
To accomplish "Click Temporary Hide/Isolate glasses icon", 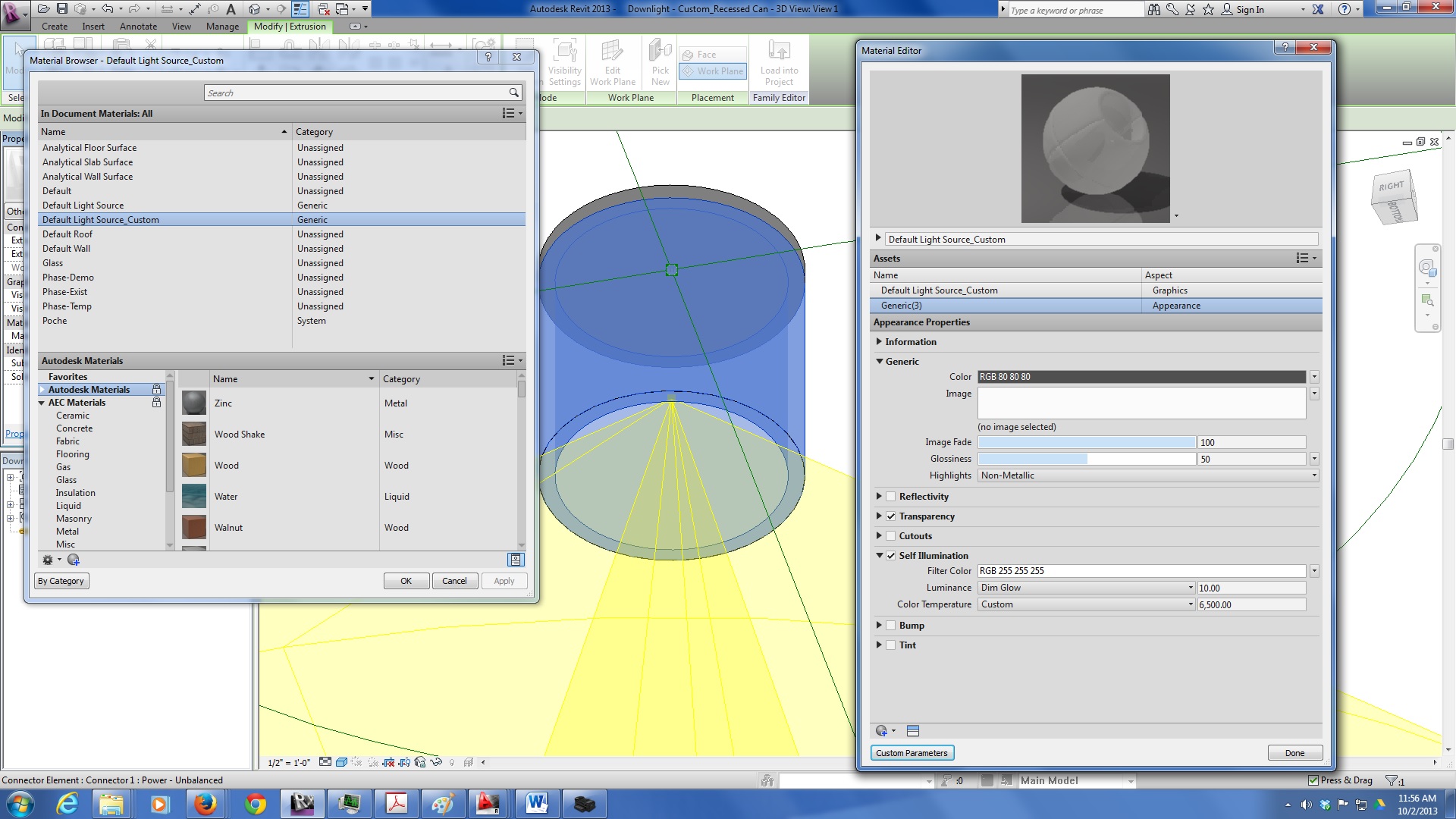I will [x=436, y=762].
